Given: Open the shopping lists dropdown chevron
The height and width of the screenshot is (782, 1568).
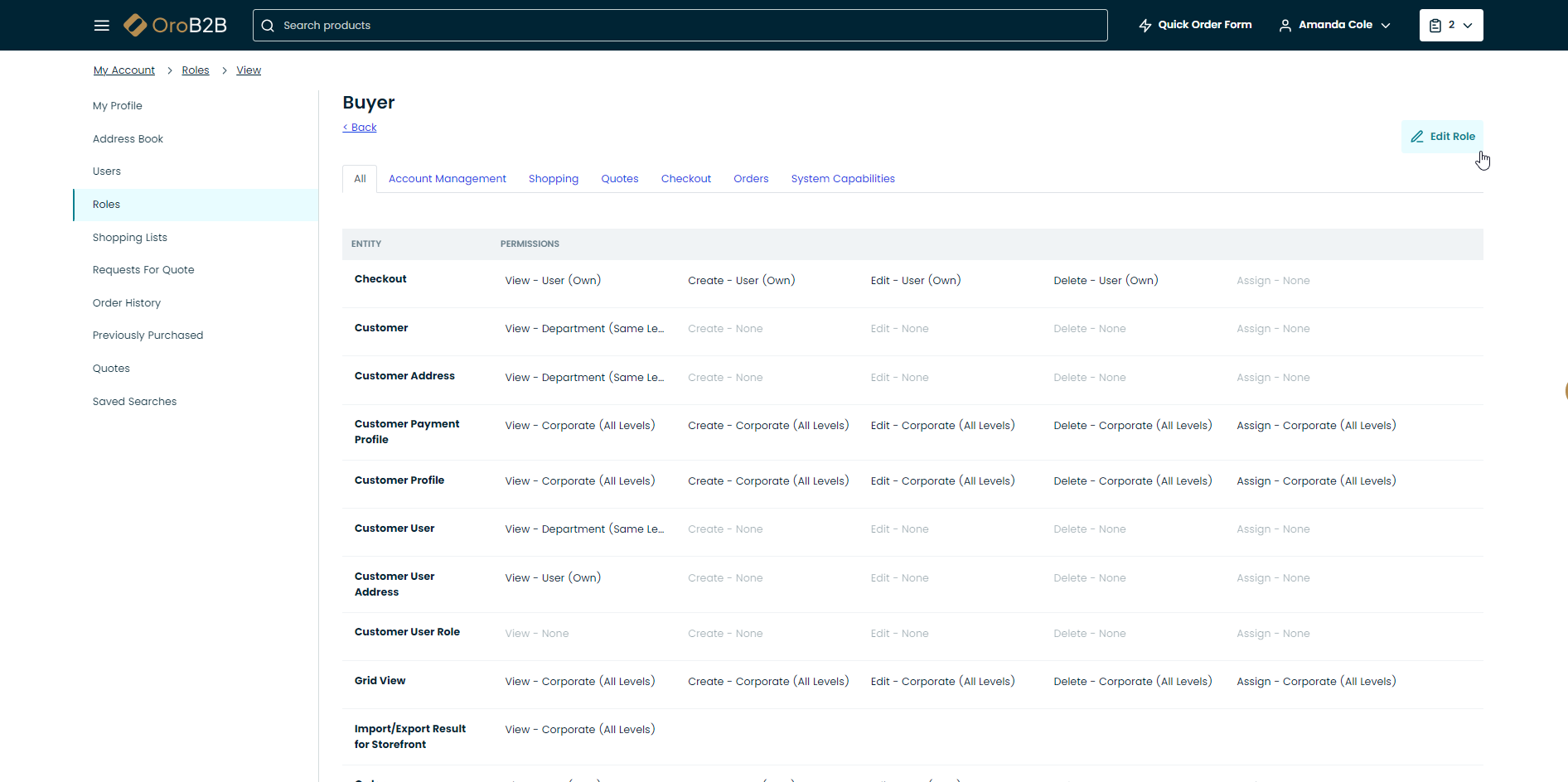Looking at the screenshot, I should click(x=1468, y=26).
